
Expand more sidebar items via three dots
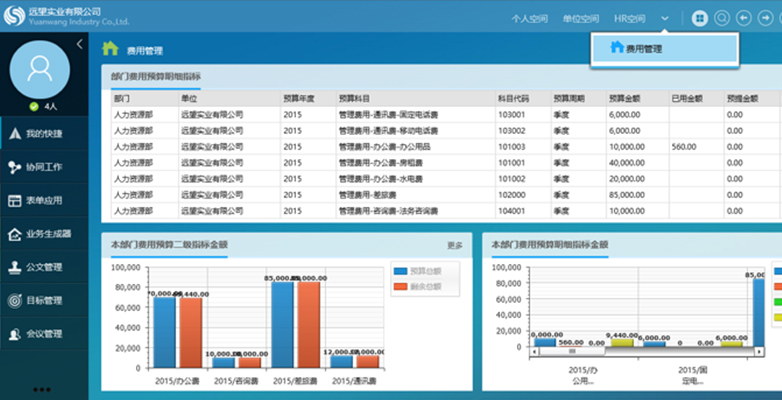coord(42,389)
